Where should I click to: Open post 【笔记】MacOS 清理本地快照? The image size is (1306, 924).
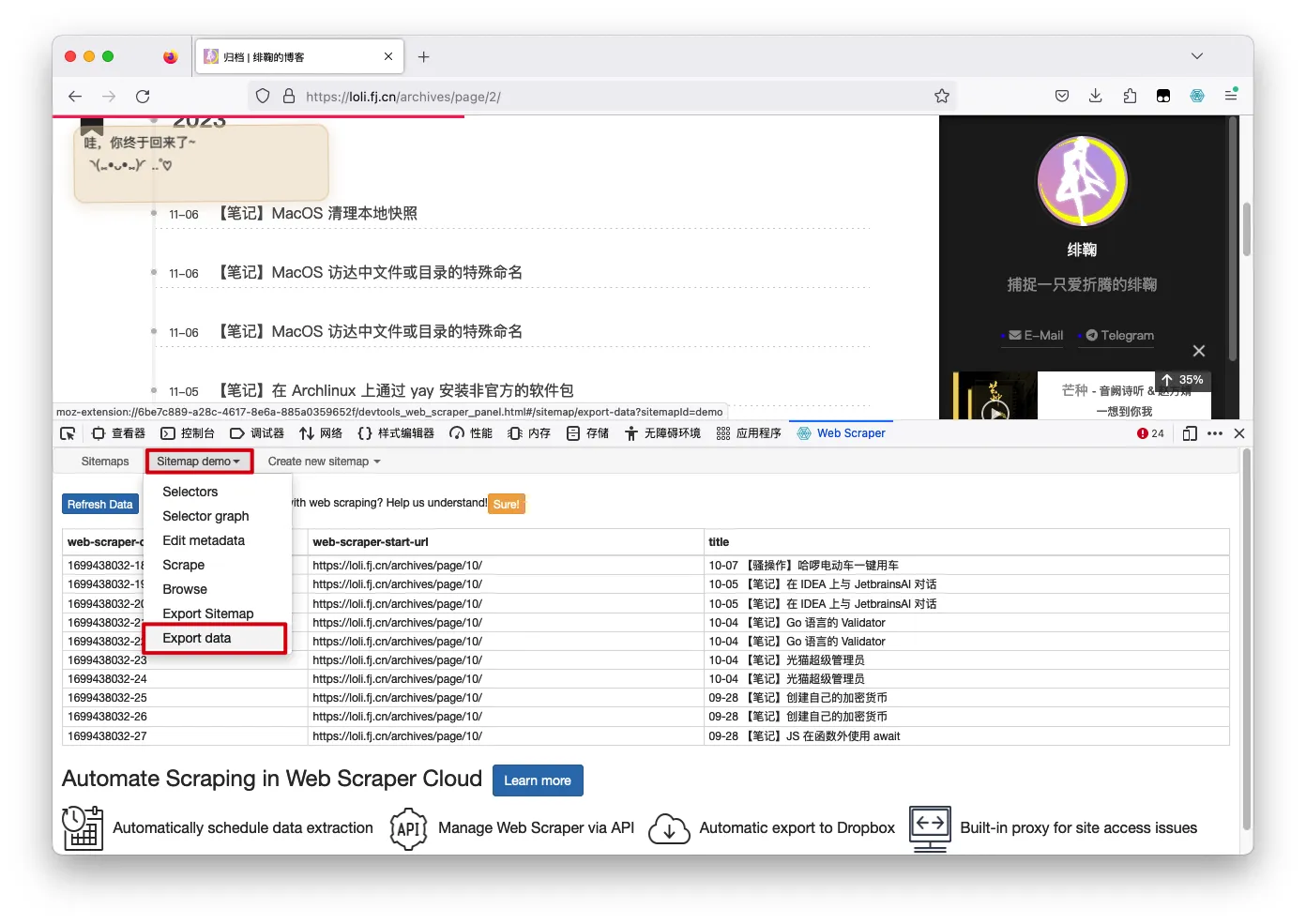(318, 214)
